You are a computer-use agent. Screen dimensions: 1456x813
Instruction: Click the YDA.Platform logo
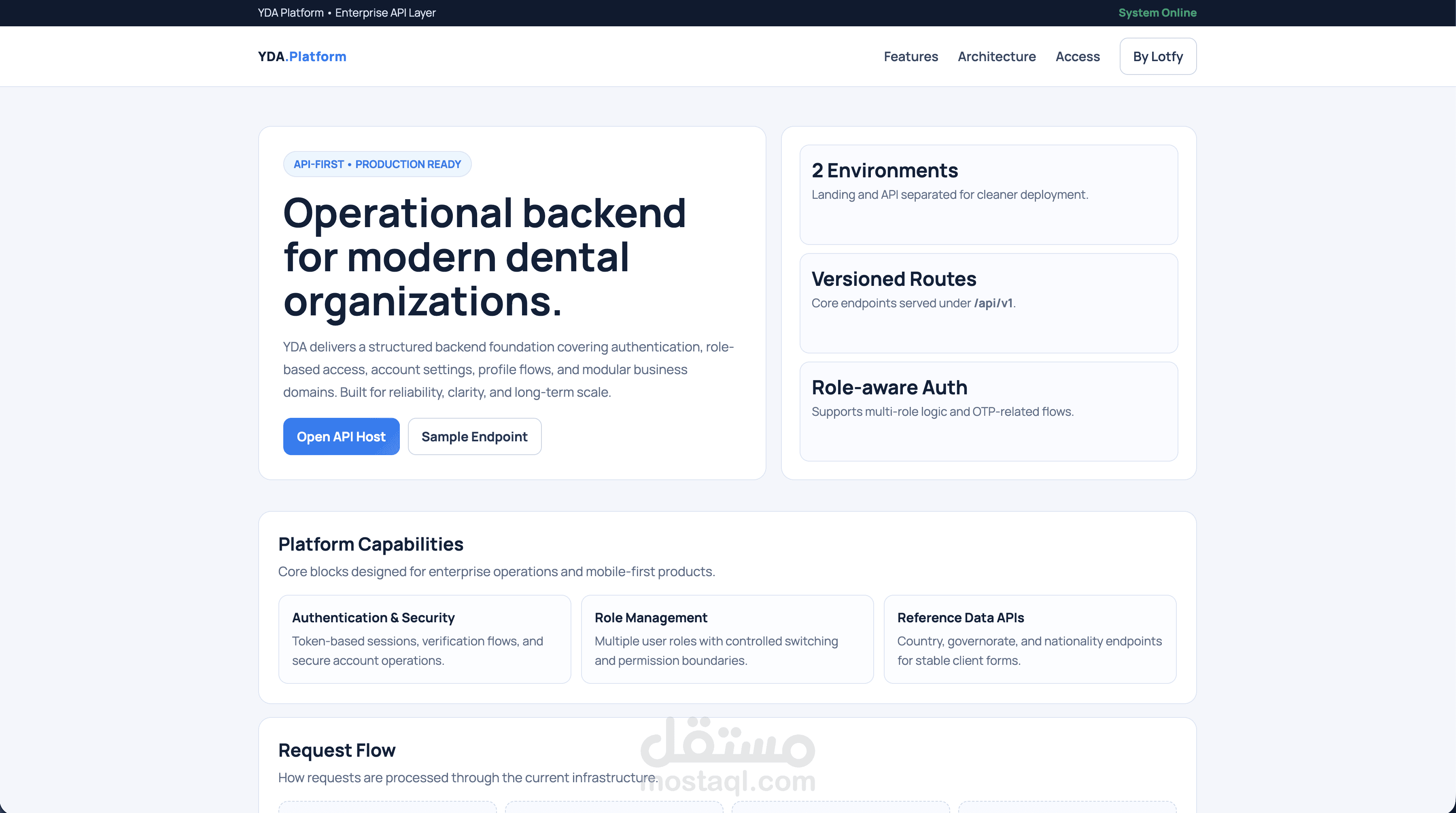coord(302,57)
